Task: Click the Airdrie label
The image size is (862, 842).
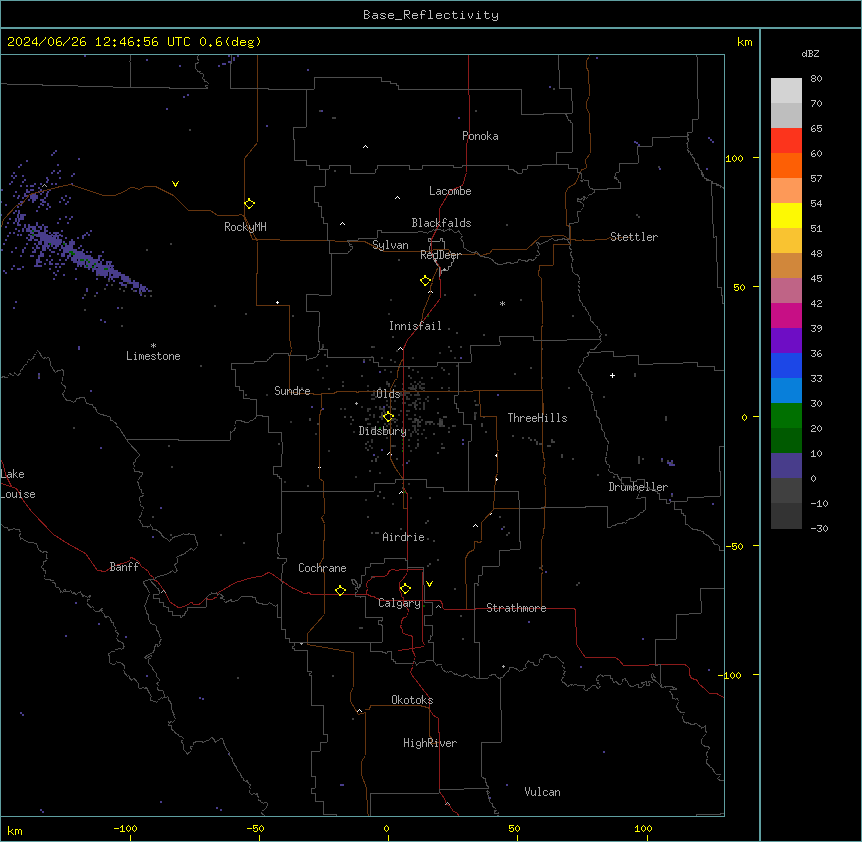Action: pyautogui.click(x=403, y=537)
